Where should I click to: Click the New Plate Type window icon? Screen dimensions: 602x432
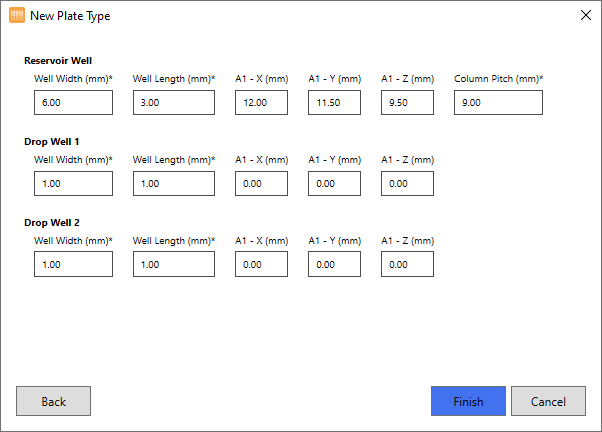coord(16,16)
